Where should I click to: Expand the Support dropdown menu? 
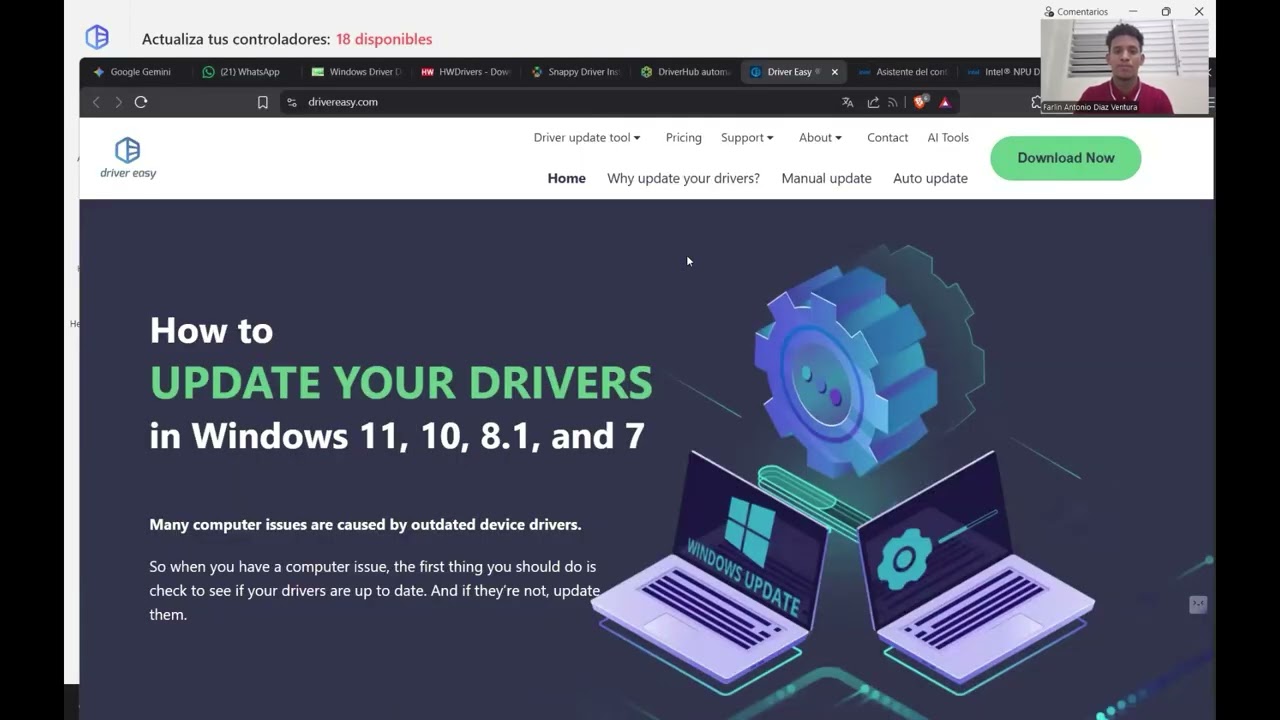click(x=747, y=138)
